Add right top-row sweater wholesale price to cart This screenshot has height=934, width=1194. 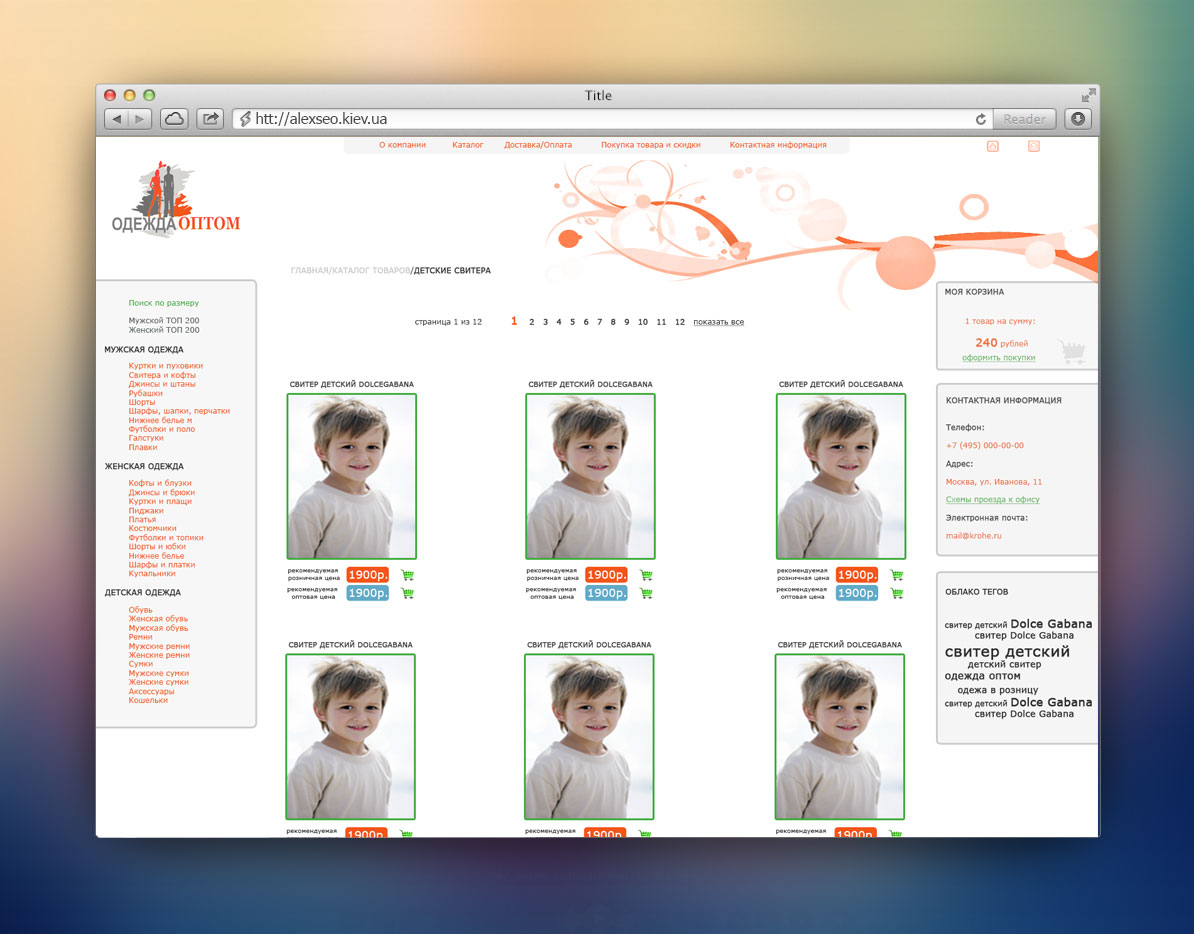pyautogui.click(x=897, y=593)
